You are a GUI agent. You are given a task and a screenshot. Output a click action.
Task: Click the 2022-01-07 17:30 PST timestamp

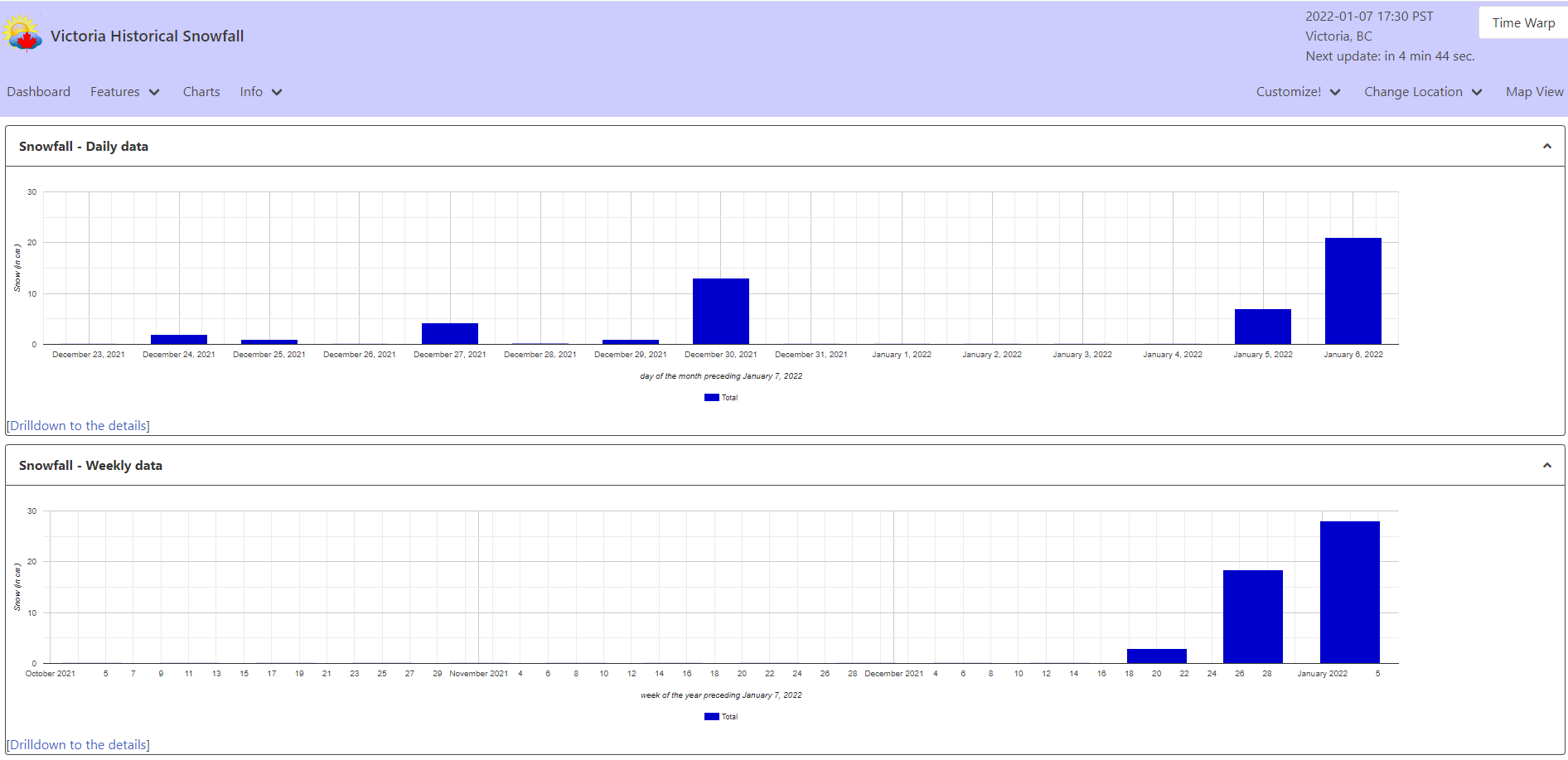coord(1369,17)
